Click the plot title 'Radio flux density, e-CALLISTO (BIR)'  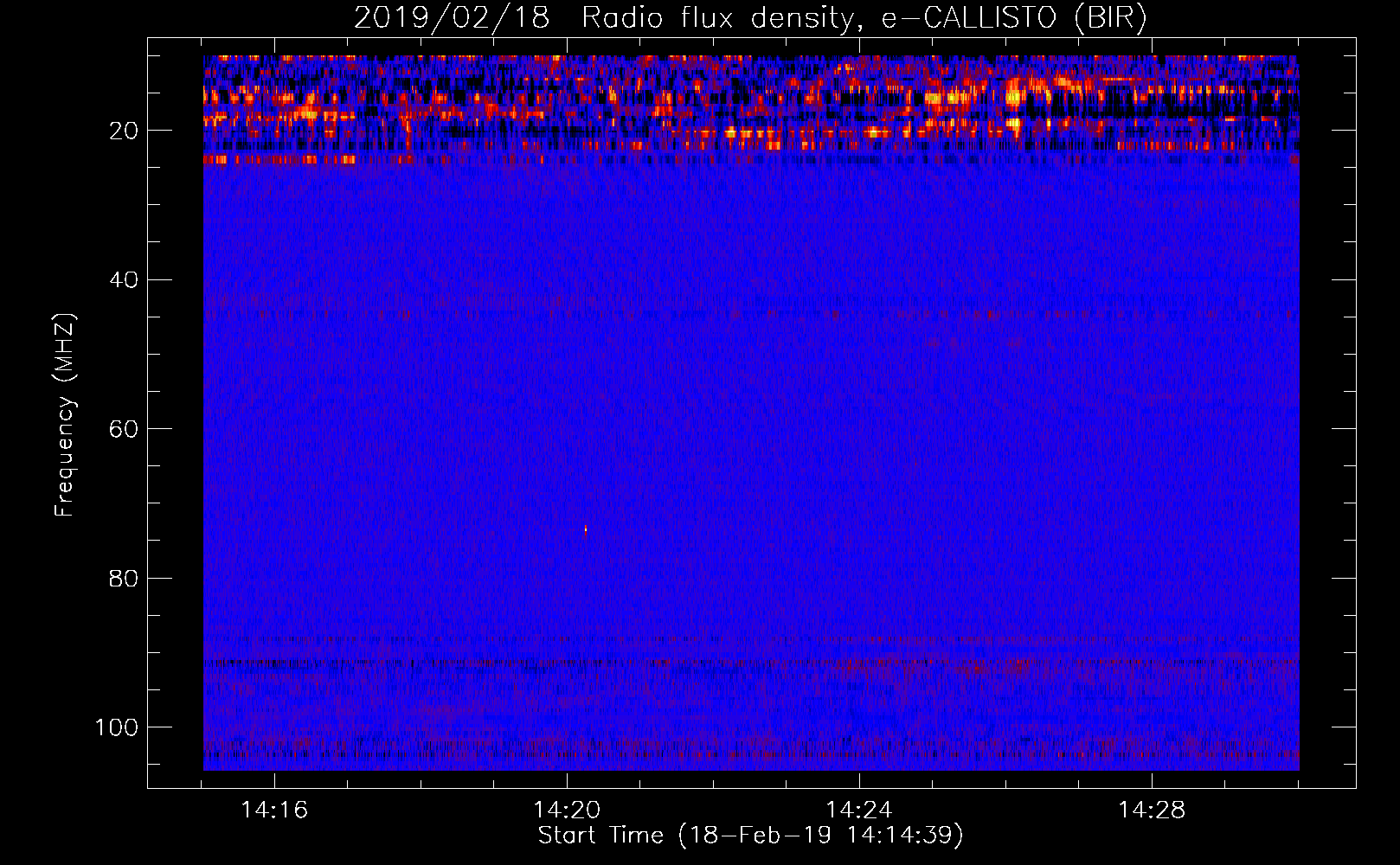[864, 17]
